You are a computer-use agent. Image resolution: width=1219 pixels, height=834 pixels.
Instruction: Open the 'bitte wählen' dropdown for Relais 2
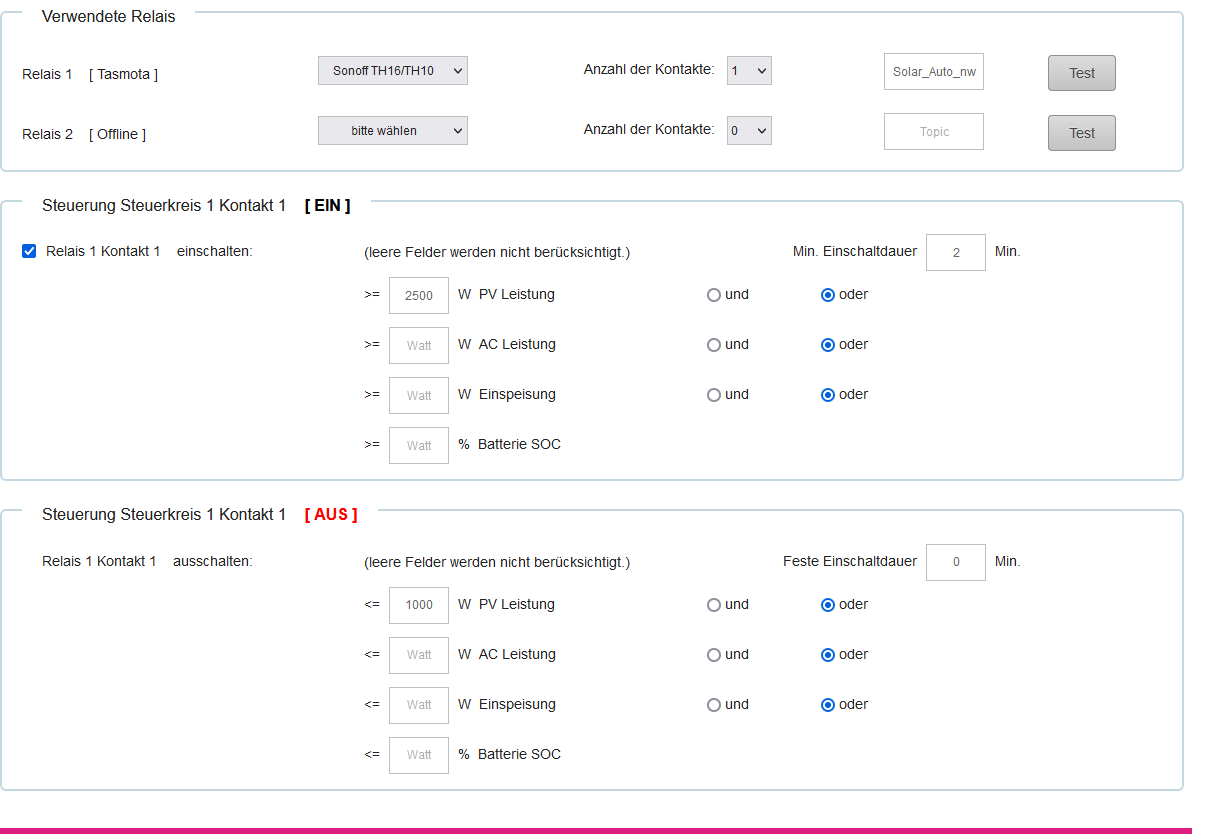coord(392,131)
